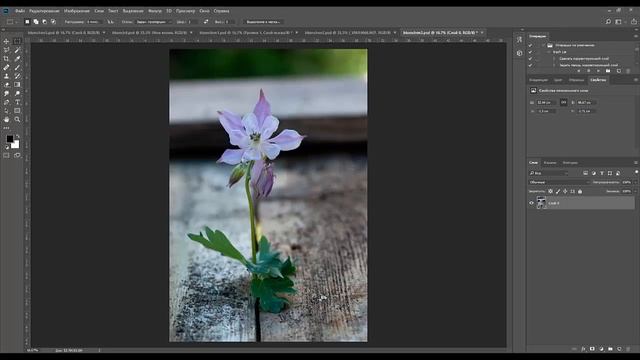Choose Add to Selection mode

[36, 22]
